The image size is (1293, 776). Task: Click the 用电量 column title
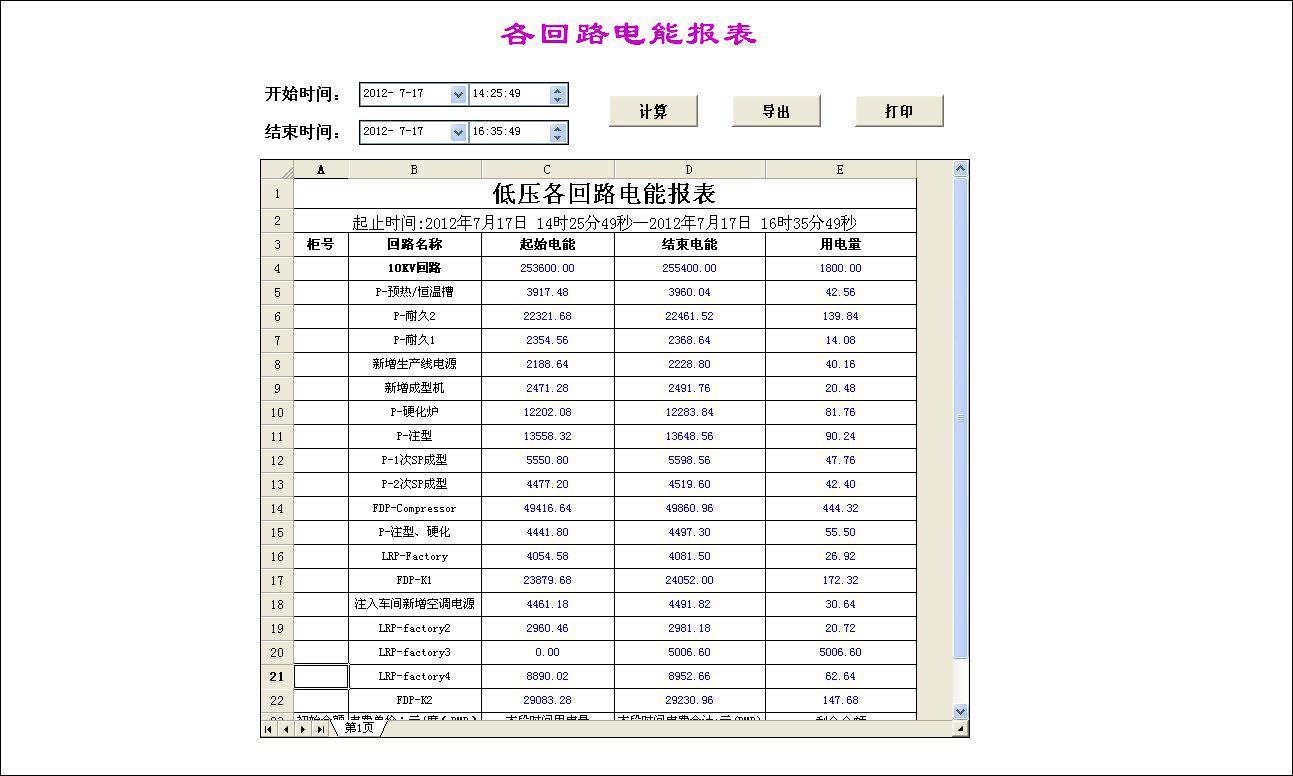coord(841,244)
